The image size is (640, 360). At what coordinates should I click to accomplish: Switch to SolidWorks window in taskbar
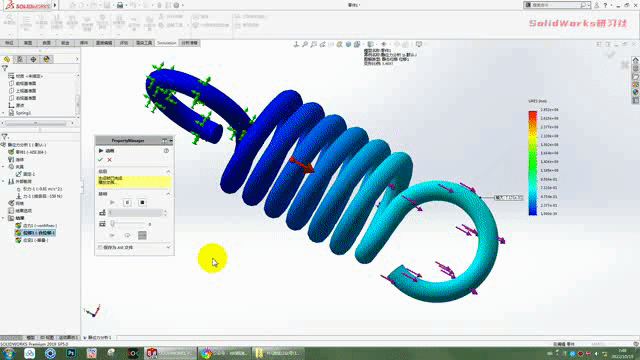tap(169, 353)
